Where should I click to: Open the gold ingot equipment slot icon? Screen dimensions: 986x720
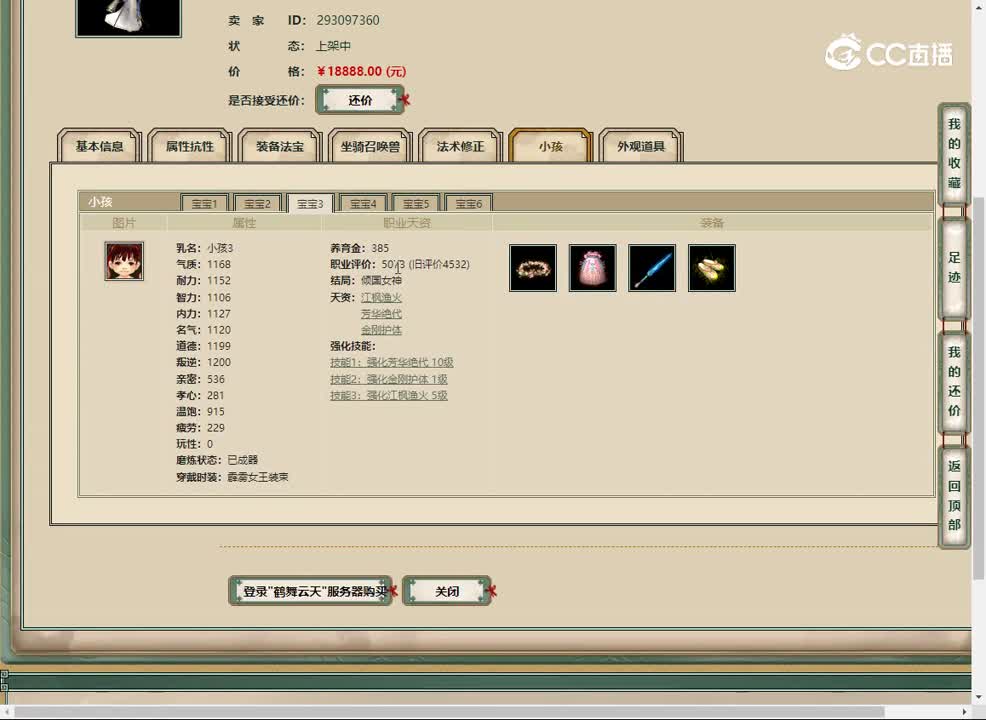pos(712,267)
